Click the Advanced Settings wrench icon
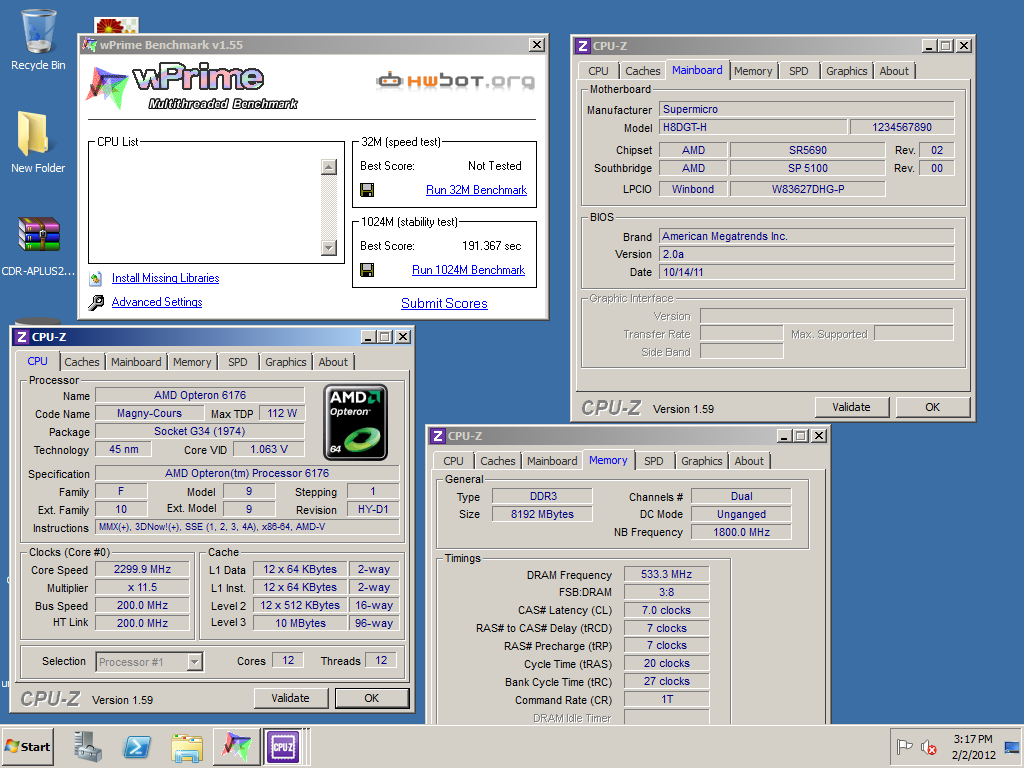This screenshot has height=768, width=1024. [96, 302]
